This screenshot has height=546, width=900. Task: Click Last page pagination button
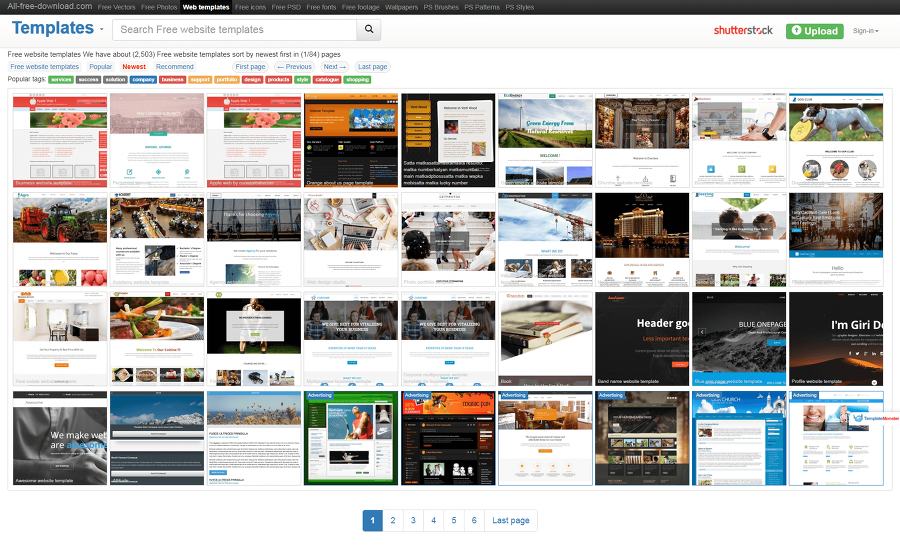pos(510,520)
